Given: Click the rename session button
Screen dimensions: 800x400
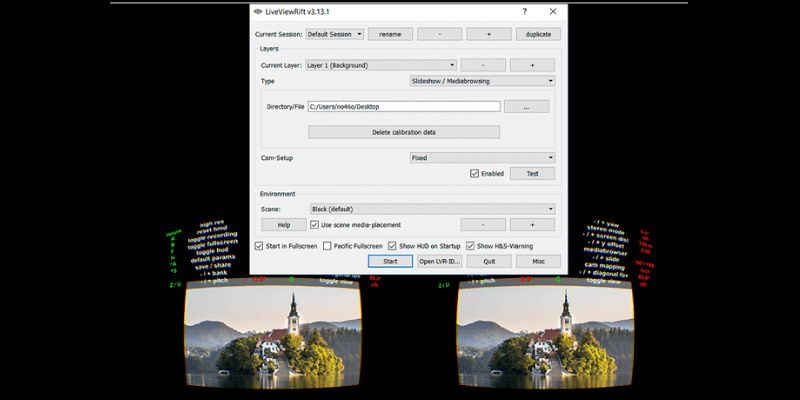Looking at the screenshot, I should pos(390,34).
